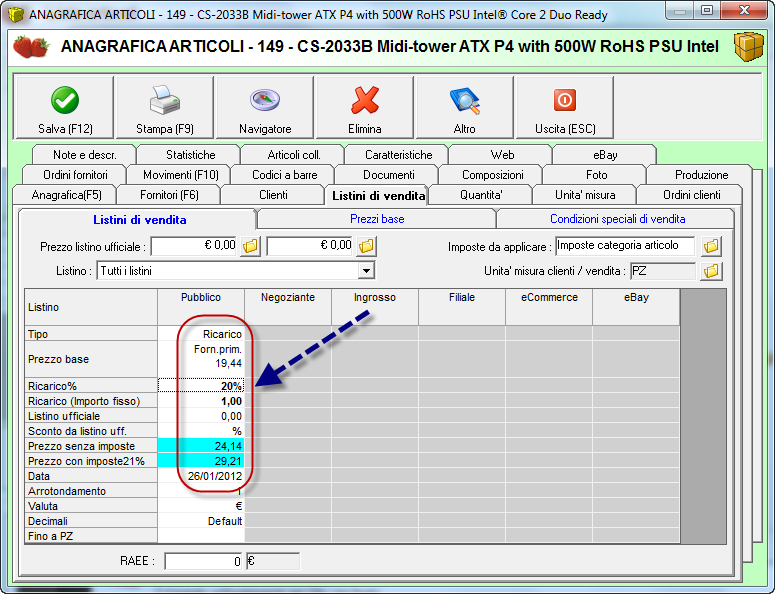Open the Altro magnifier book button

465,107
